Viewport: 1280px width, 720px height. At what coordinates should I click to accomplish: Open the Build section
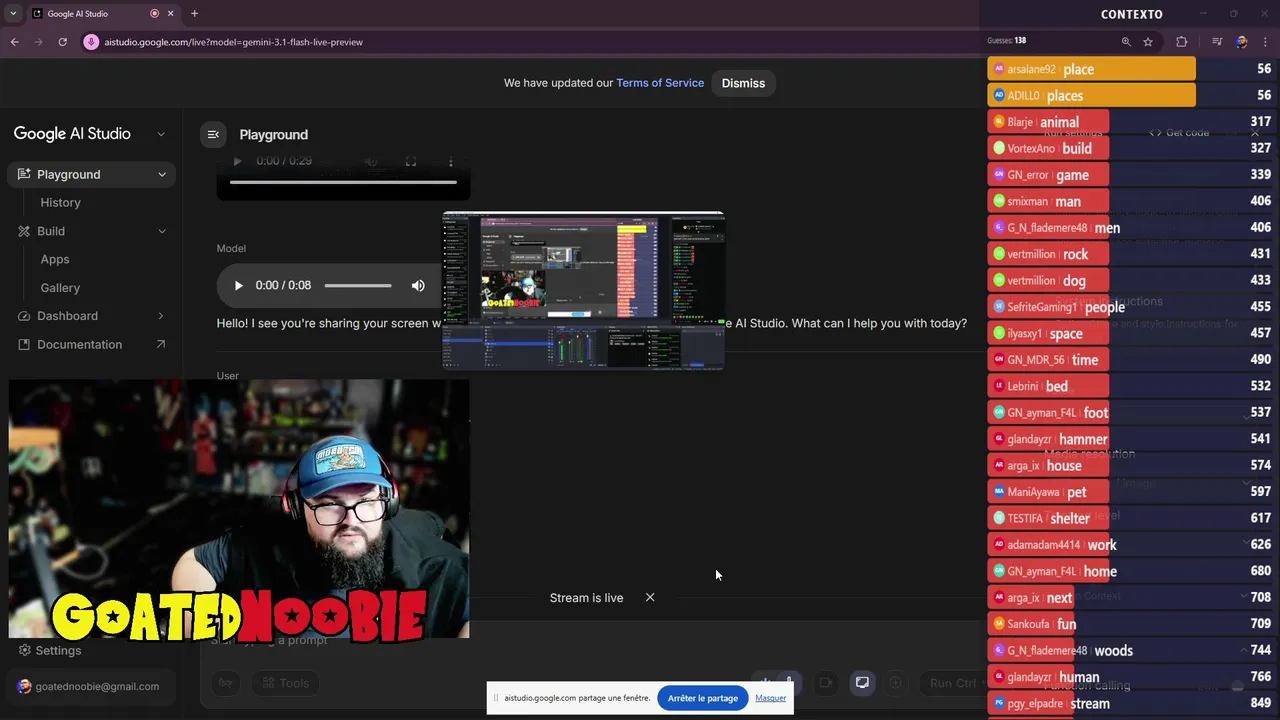[x=51, y=231]
